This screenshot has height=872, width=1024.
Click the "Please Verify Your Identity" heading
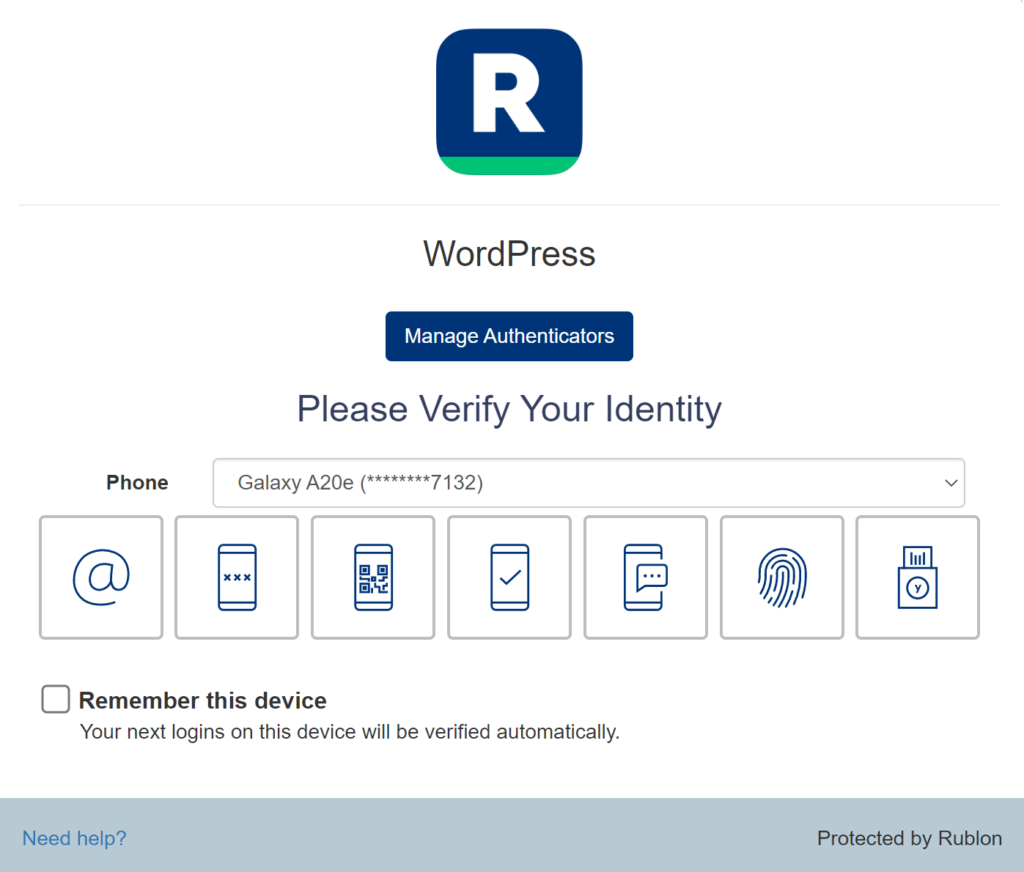pyautogui.click(x=509, y=409)
